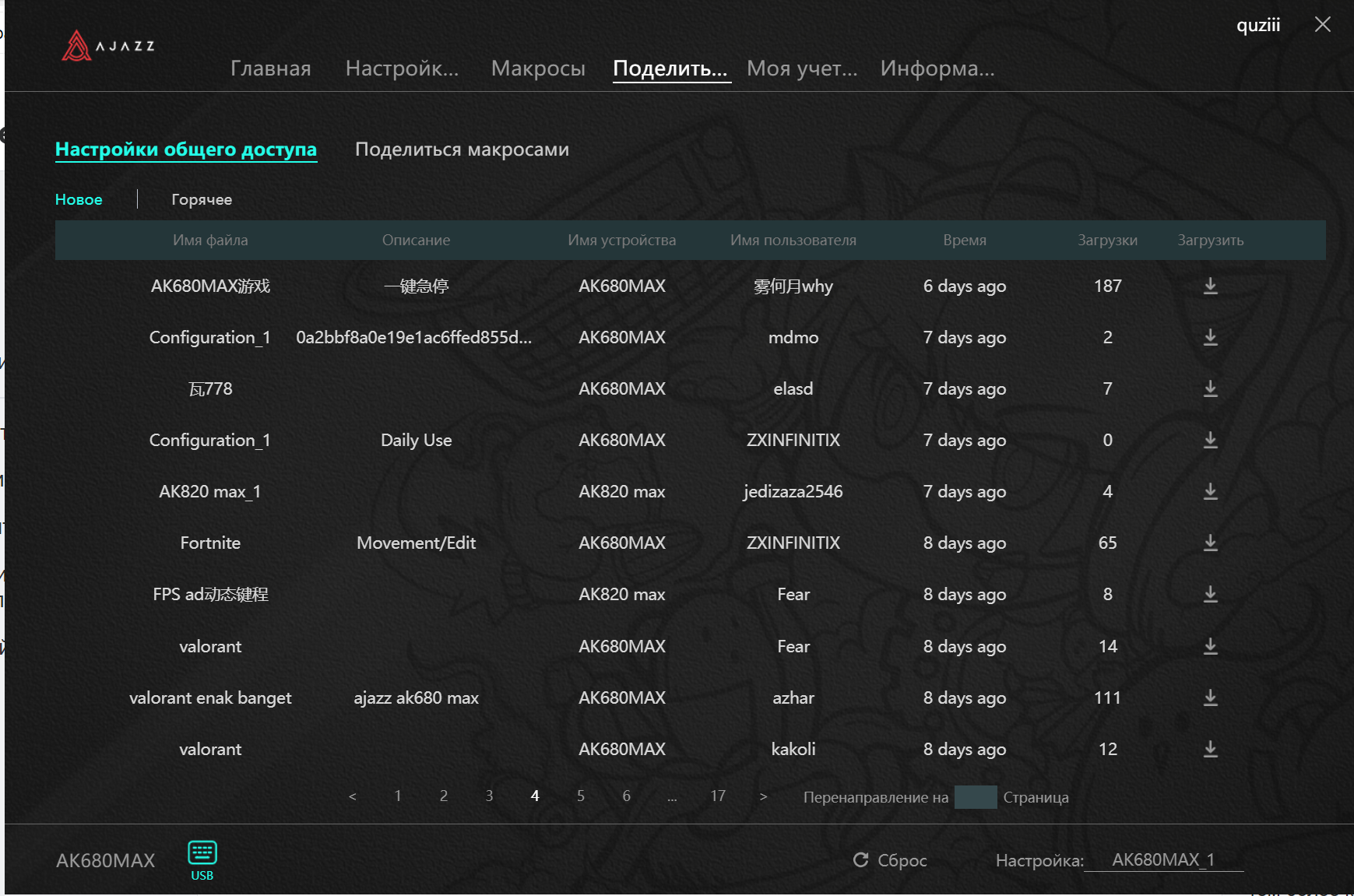Download the Daily Use Configuration_1 file

click(x=1210, y=440)
